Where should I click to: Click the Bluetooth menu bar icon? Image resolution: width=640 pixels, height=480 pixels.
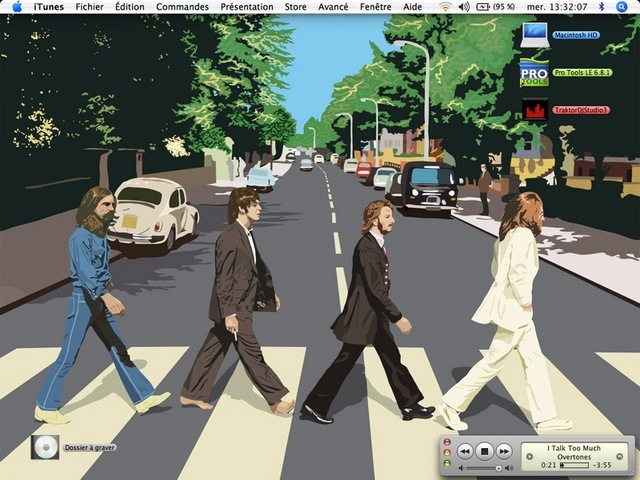[x=601, y=7]
